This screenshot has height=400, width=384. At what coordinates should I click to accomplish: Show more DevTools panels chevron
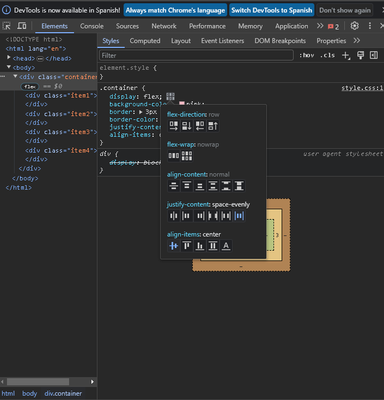point(320,26)
